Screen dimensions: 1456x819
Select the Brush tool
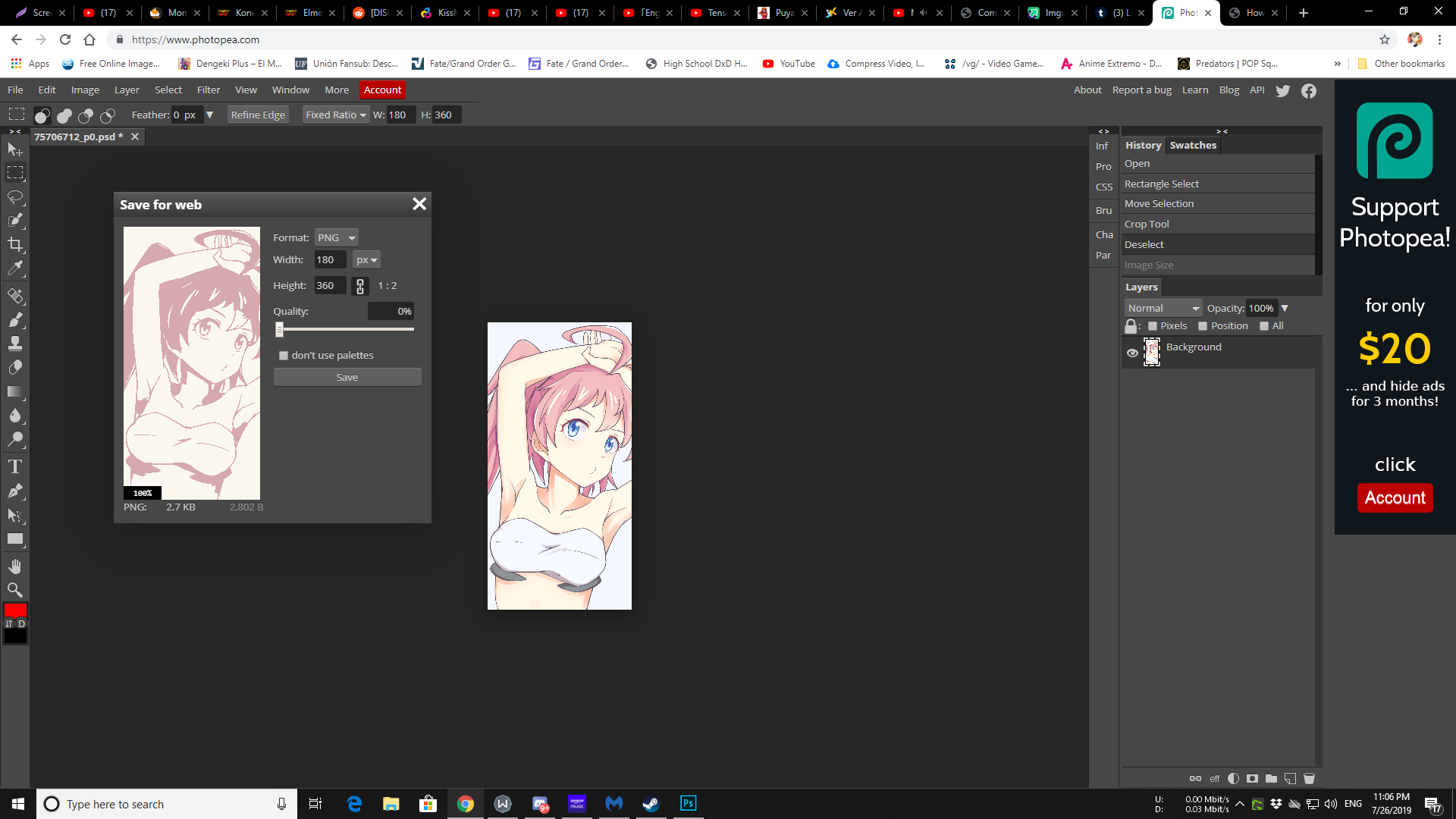pyautogui.click(x=15, y=319)
